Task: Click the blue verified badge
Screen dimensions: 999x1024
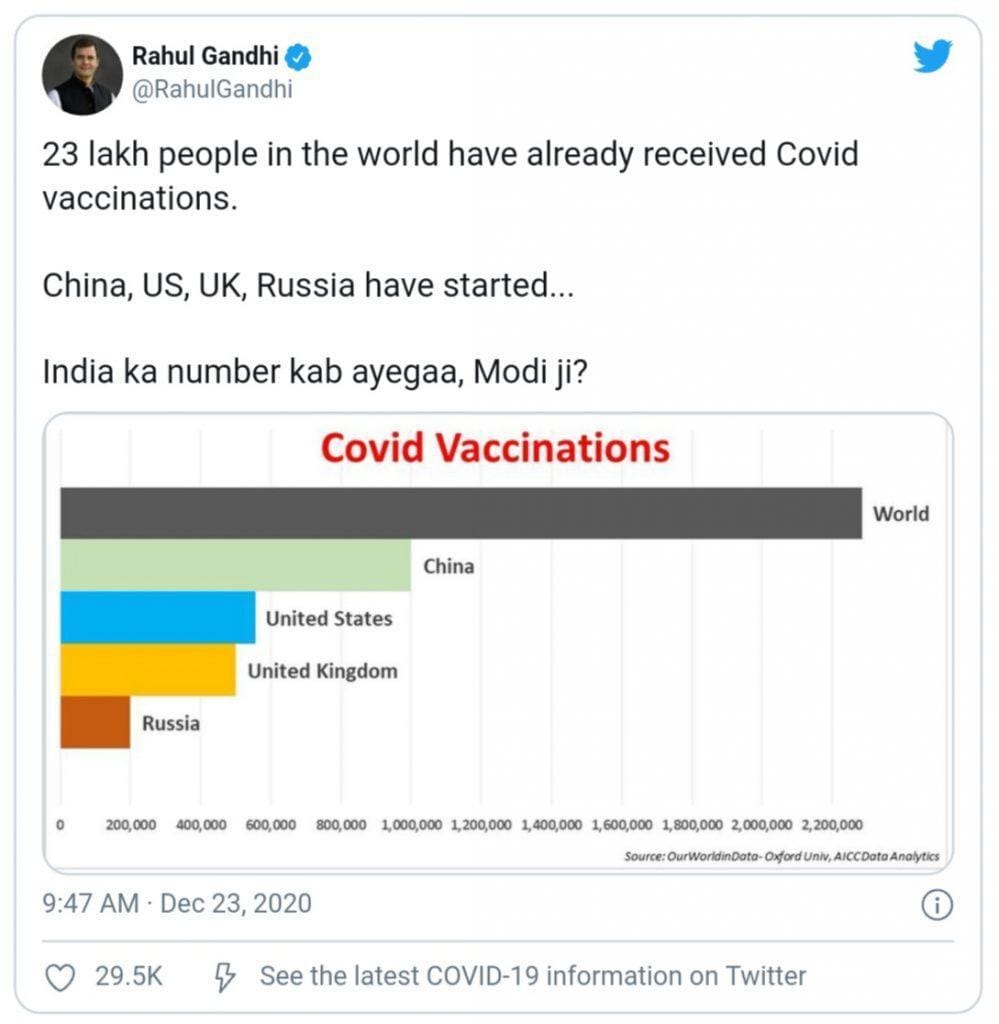Action: tap(299, 58)
